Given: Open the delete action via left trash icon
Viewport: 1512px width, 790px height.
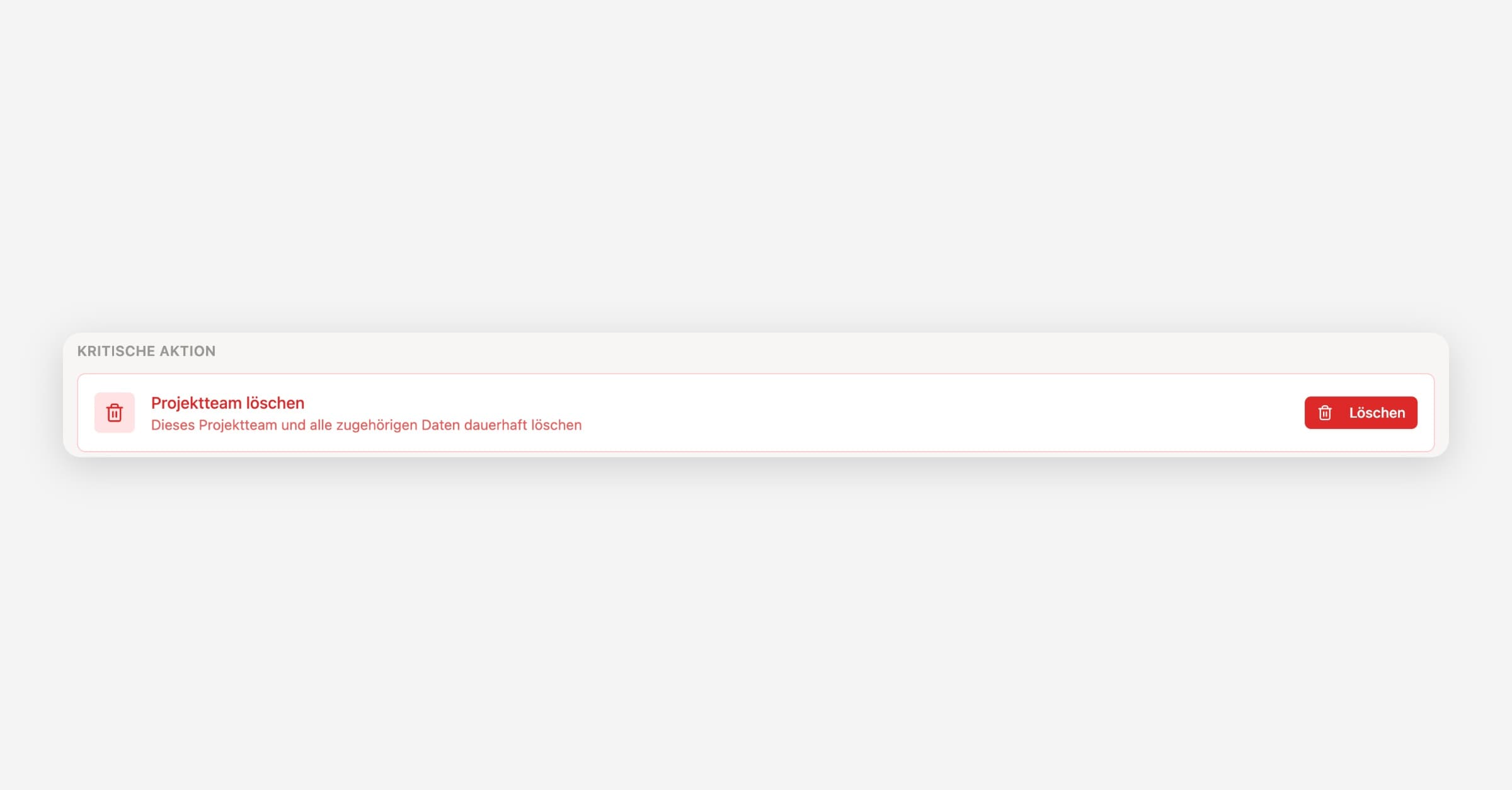Looking at the screenshot, I should click(x=115, y=413).
